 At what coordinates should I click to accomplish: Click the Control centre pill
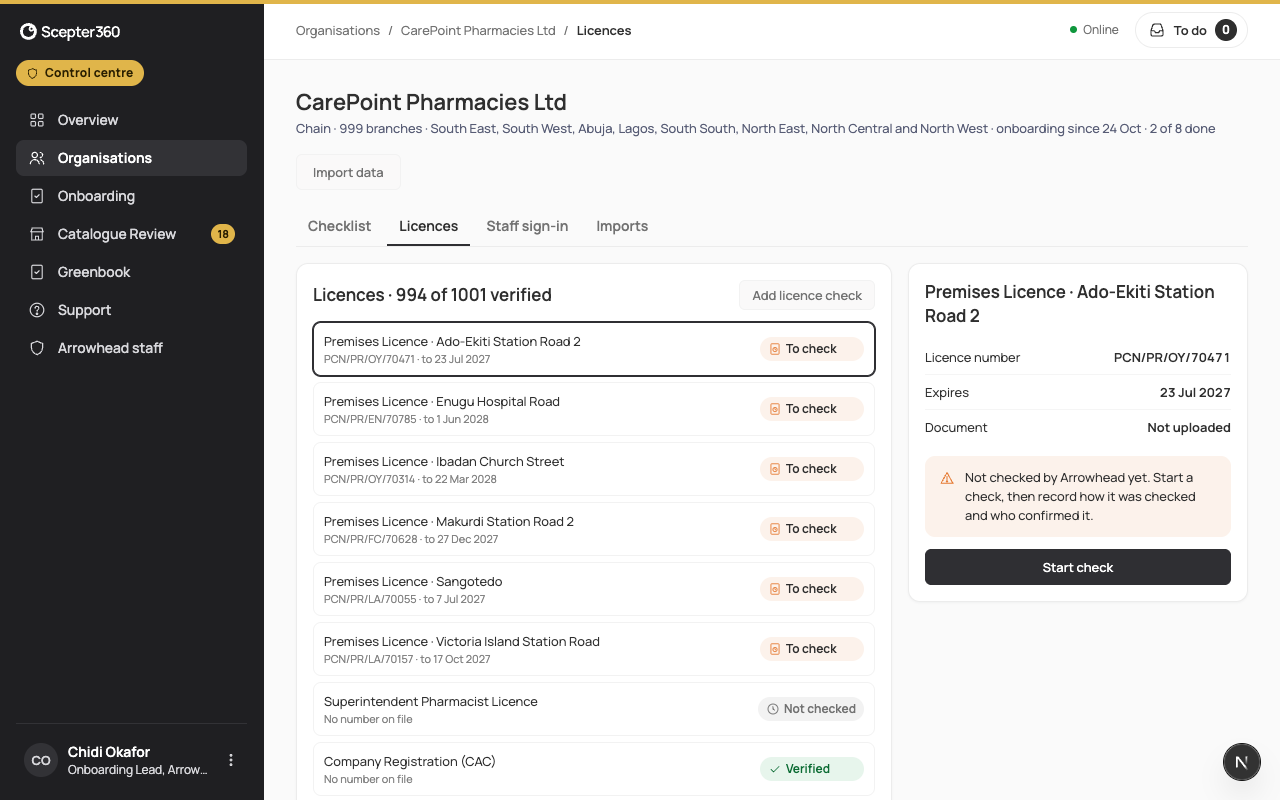(x=80, y=73)
